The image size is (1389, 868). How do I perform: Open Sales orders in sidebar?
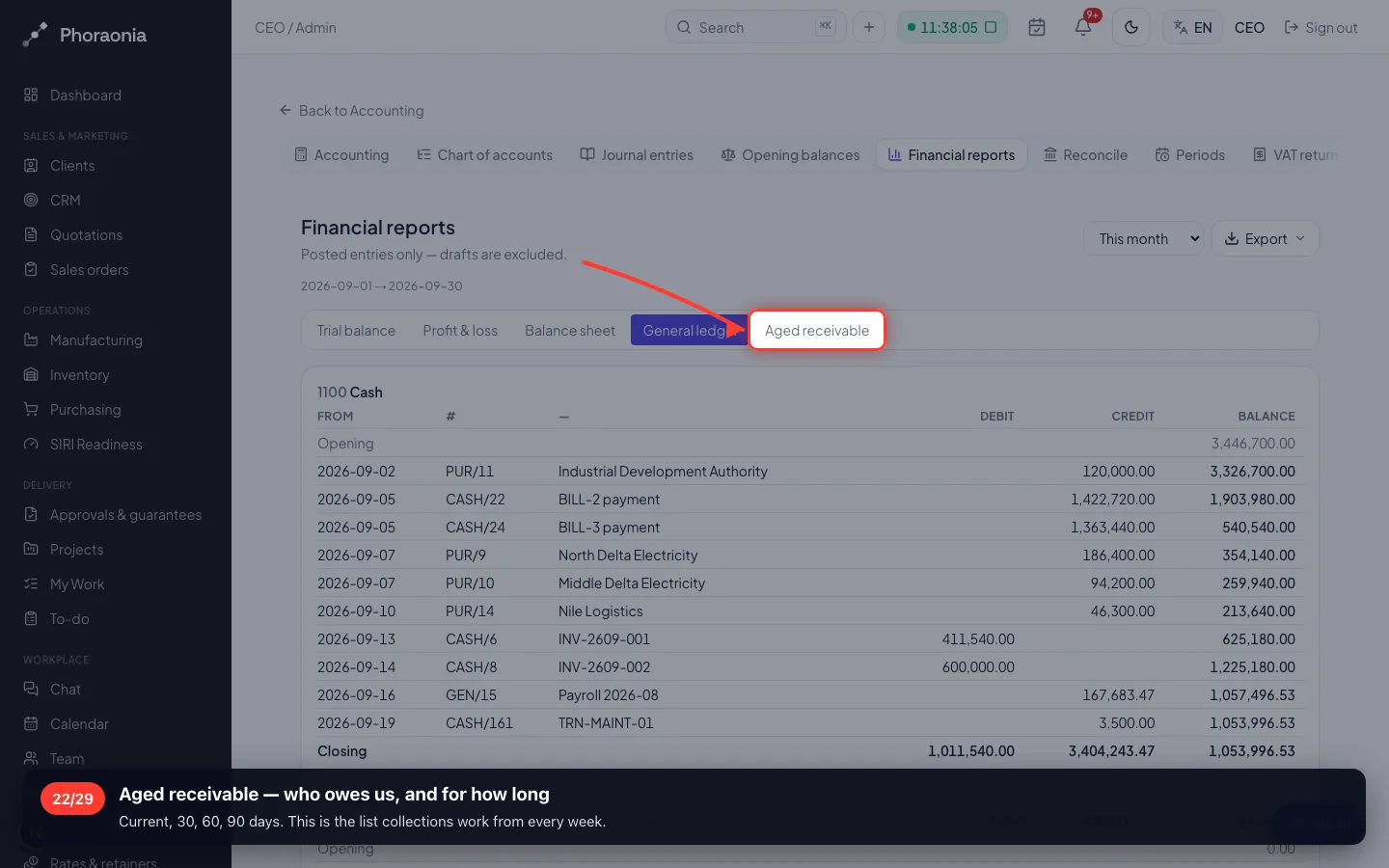click(x=89, y=270)
